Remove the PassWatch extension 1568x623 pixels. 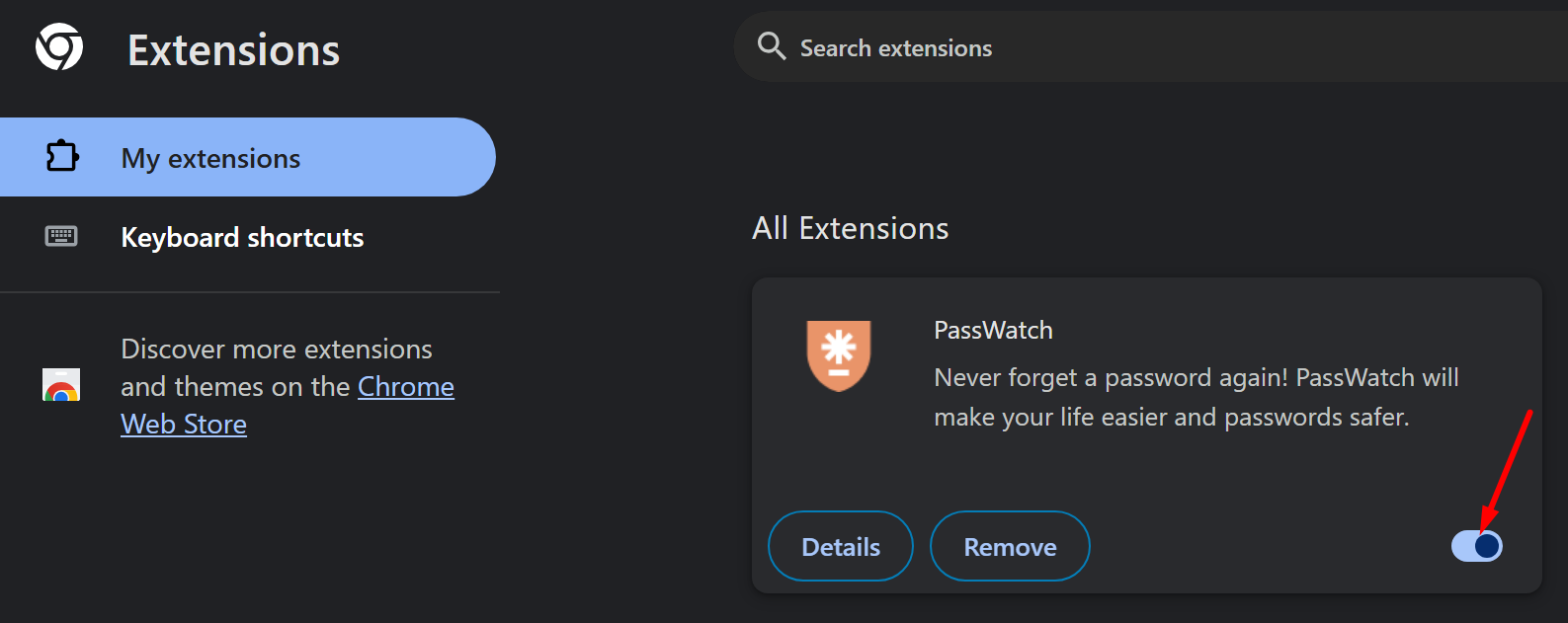tap(1010, 546)
